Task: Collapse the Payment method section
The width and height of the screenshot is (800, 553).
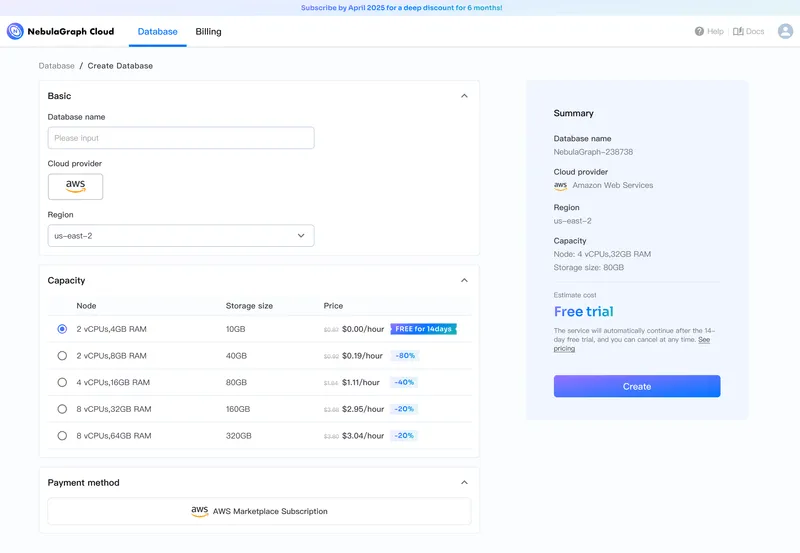Action: (464, 482)
